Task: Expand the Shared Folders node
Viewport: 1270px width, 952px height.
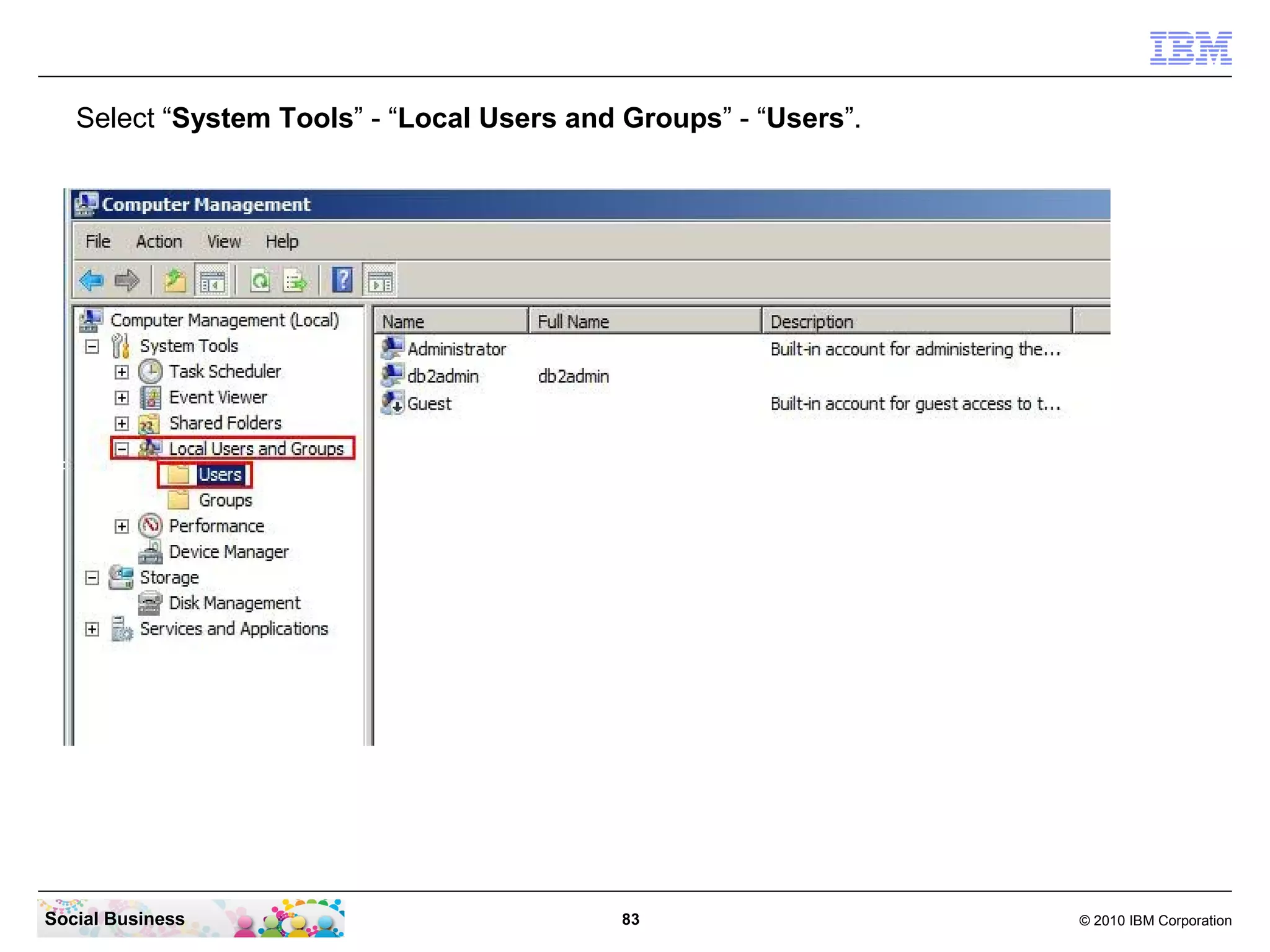Action: (x=122, y=423)
